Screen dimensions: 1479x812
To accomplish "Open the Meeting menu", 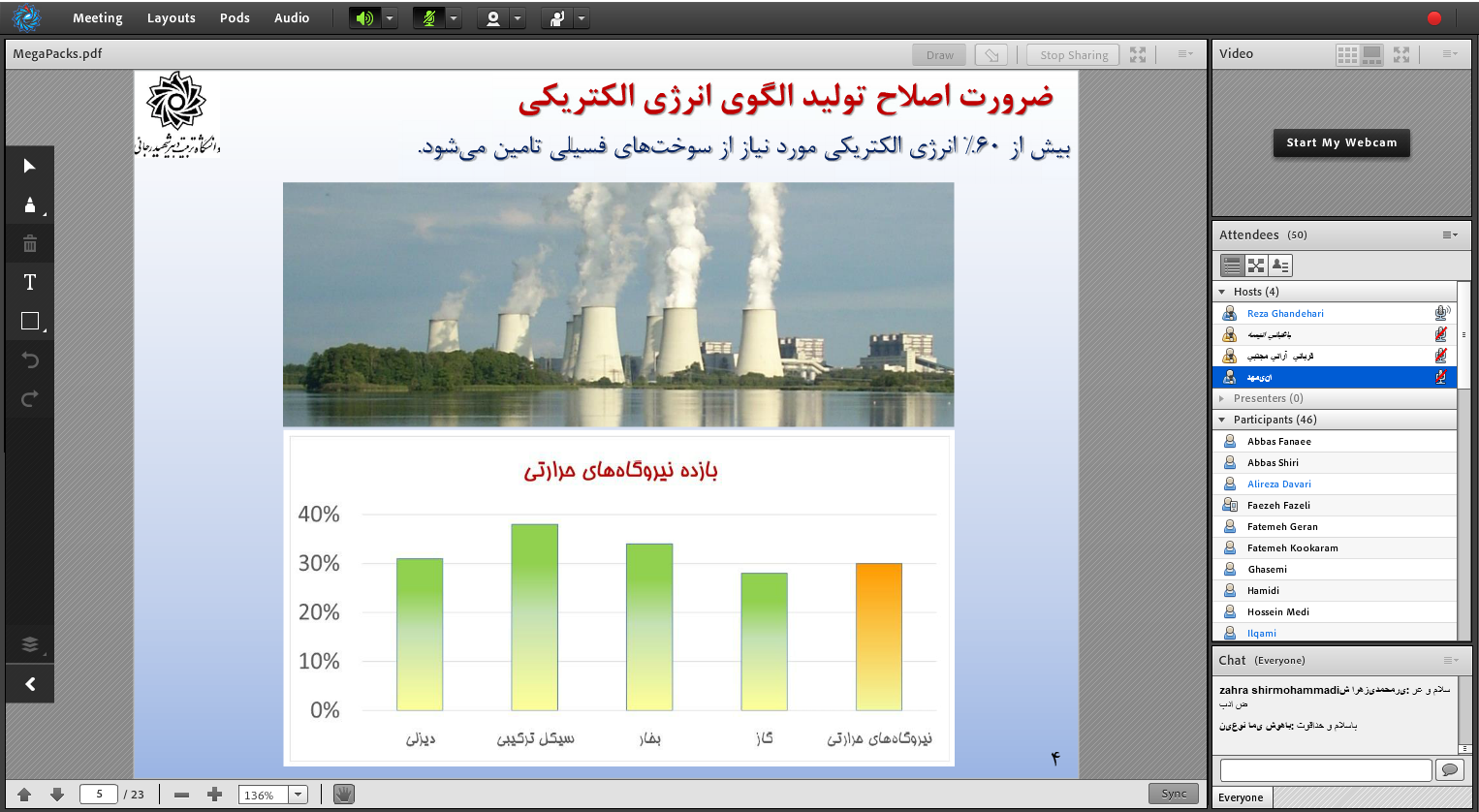I will click(x=97, y=18).
